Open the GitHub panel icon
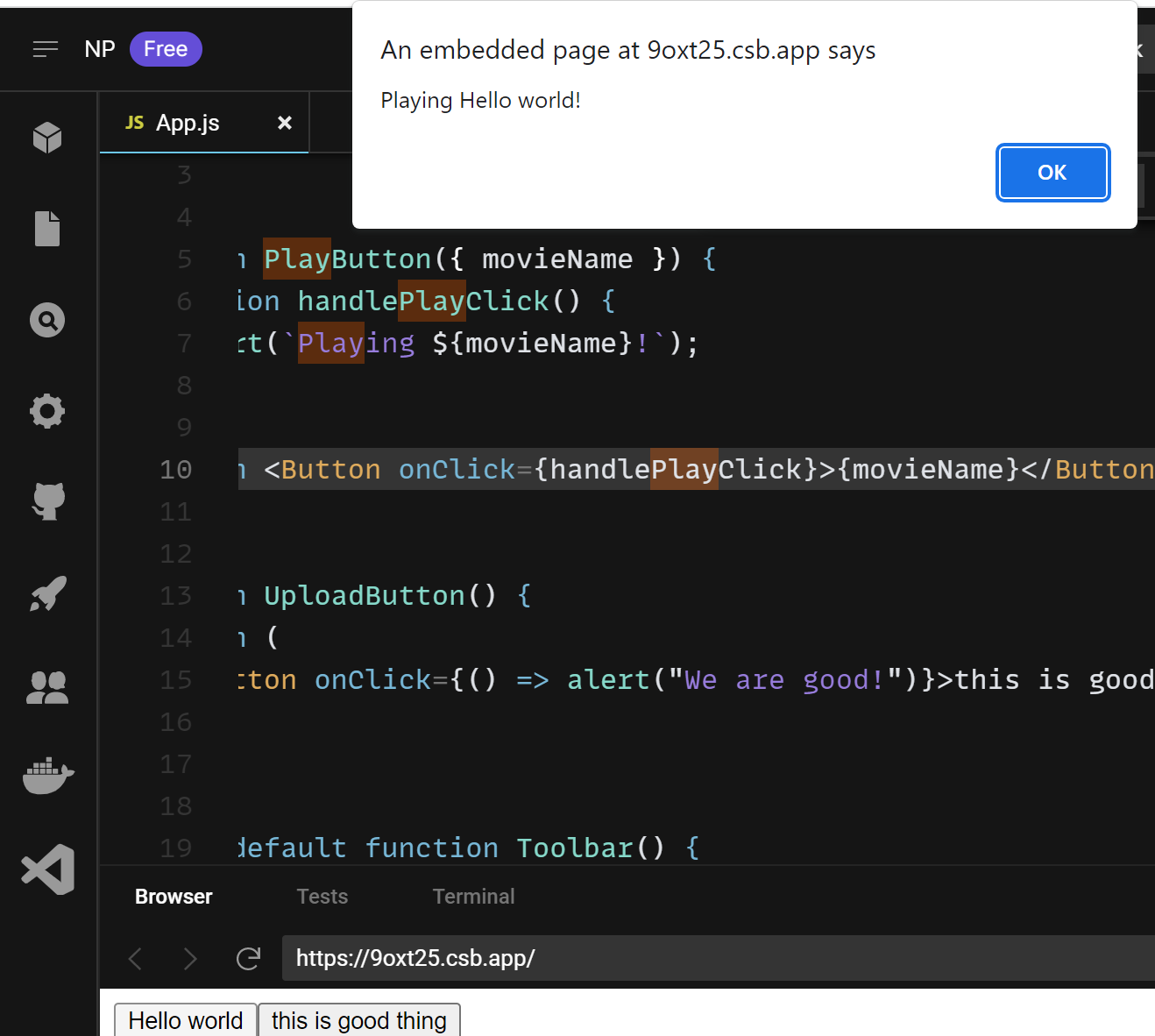The height and width of the screenshot is (1036, 1155). pos(48,501)
